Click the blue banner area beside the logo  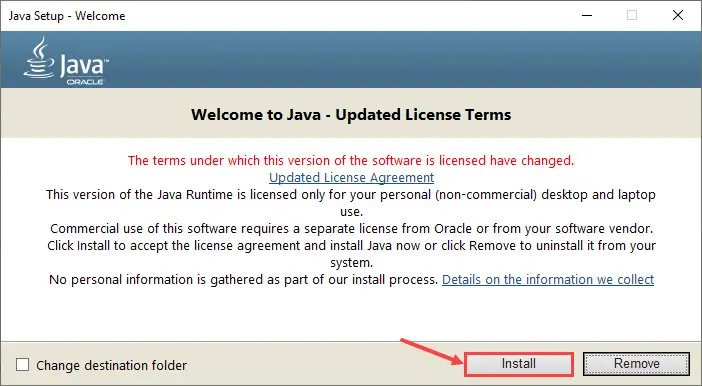(403, 59)
